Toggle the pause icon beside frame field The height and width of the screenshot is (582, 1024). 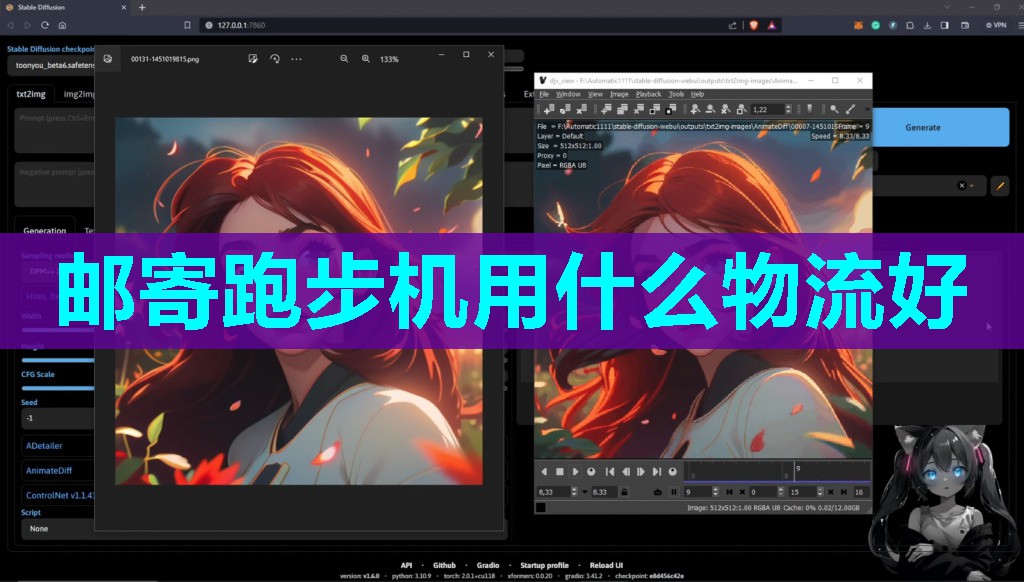(674, 492)
